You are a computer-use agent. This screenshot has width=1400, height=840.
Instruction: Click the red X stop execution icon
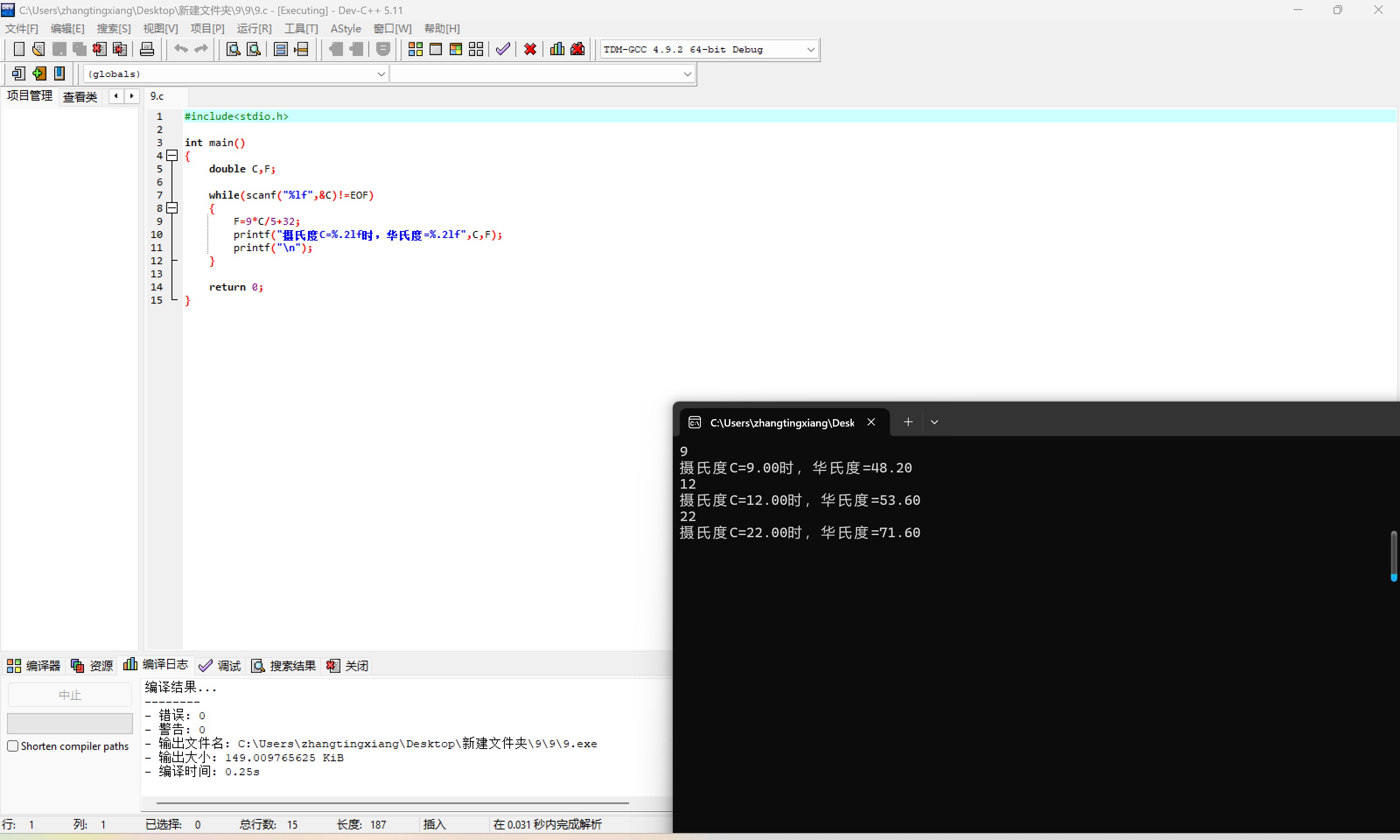(530, 49)
